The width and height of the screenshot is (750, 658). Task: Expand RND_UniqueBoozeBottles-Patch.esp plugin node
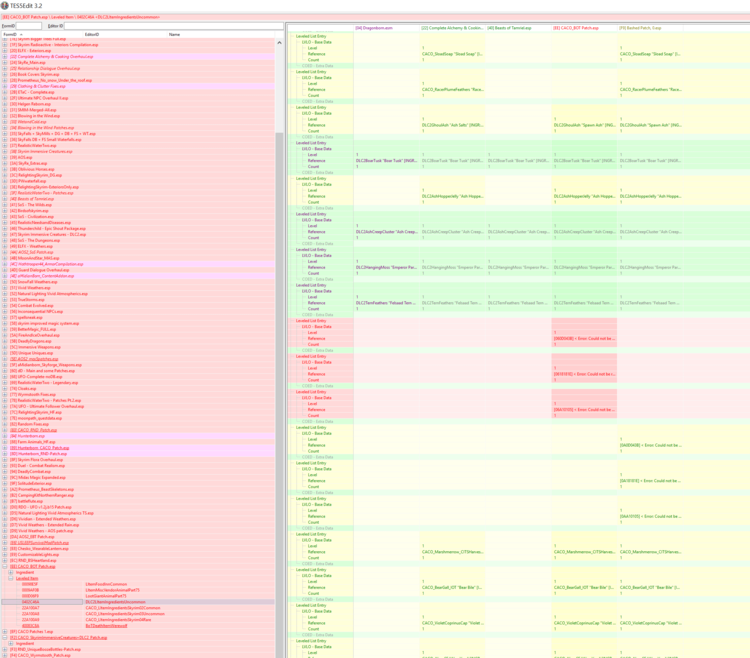pyautogui.click(x=5, y=649)
